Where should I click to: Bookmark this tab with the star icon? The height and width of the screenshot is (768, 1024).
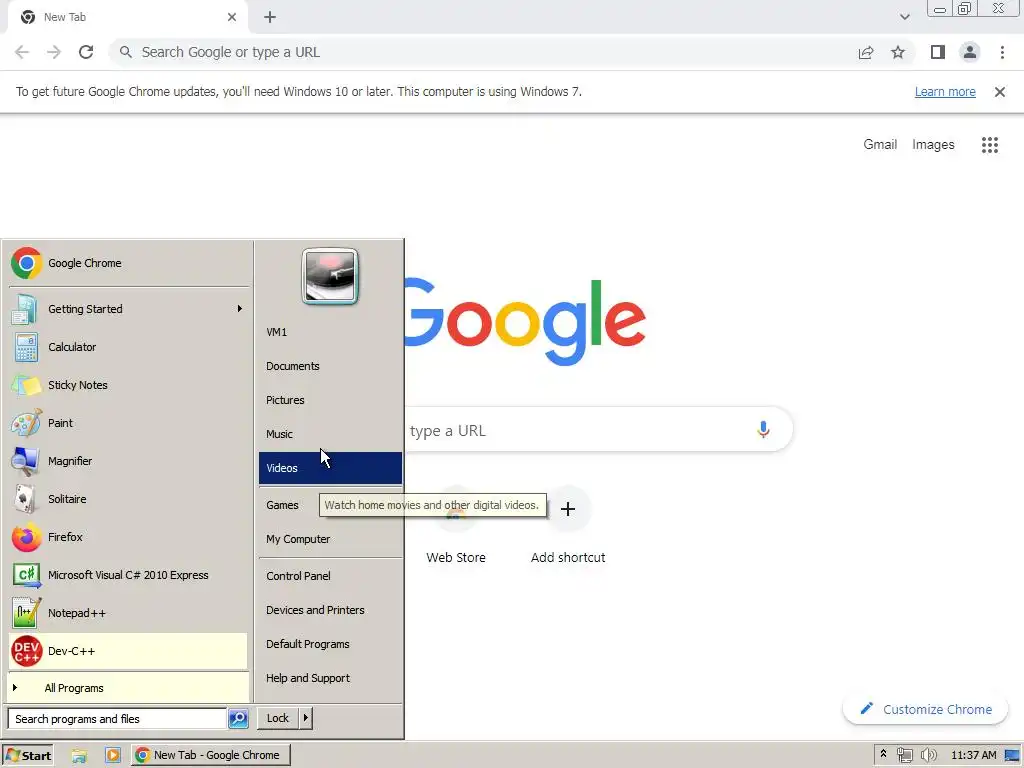click(x=898, y=52)
